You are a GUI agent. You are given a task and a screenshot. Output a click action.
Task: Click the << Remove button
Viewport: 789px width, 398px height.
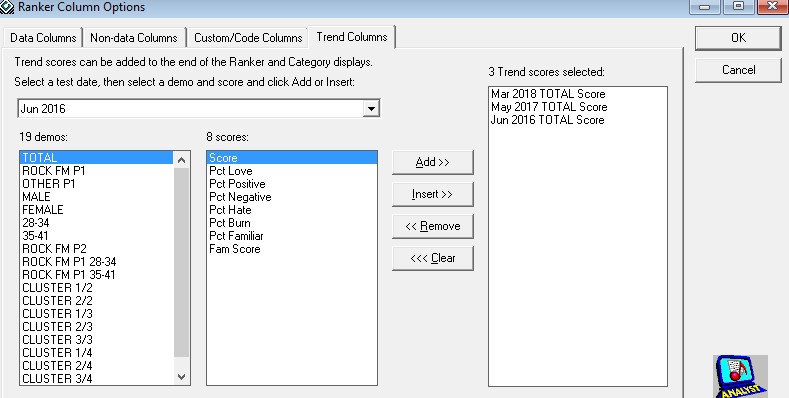click(433, 226)
